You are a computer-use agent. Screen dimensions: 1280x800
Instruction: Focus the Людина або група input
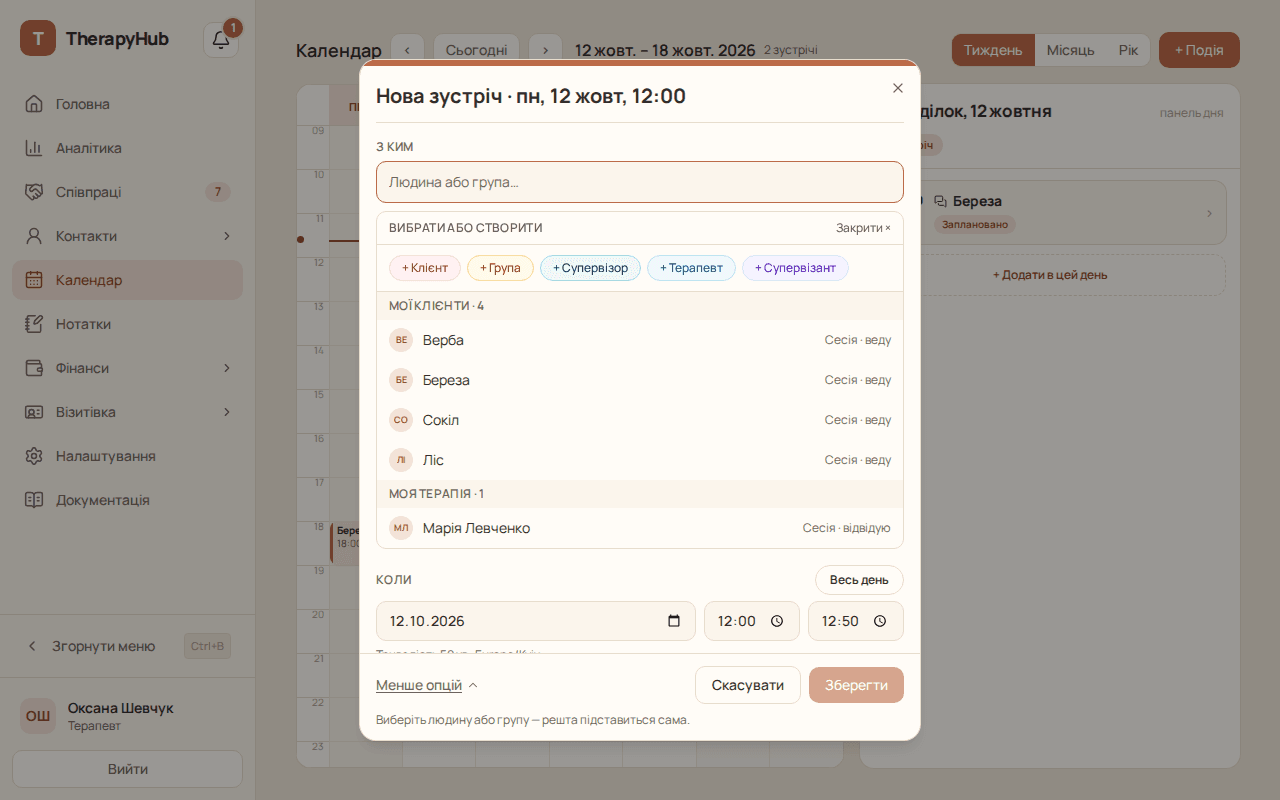(x=640, y=182)
